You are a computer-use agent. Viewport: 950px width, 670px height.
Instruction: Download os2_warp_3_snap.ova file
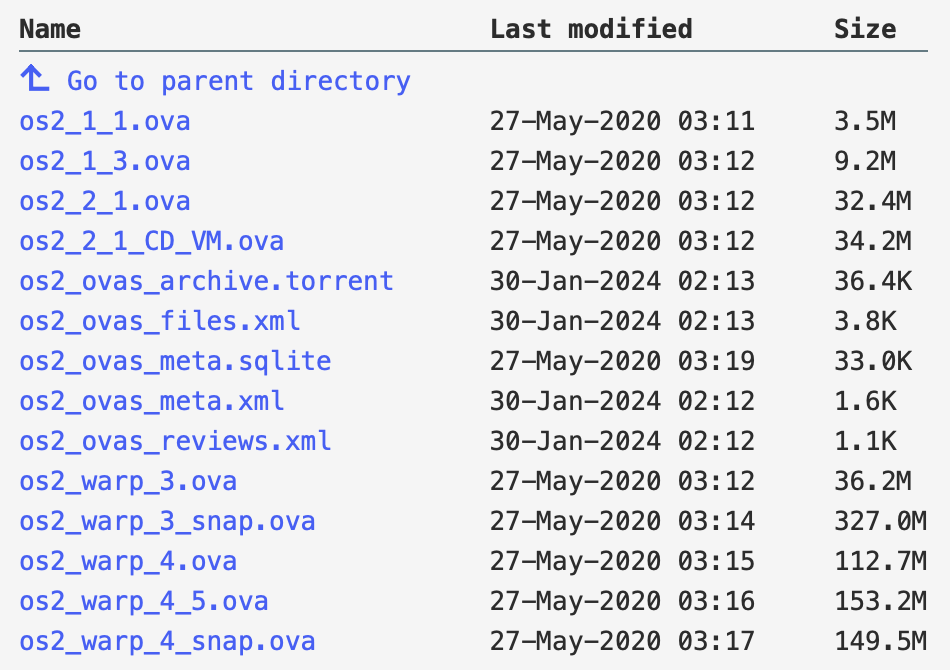pyautogui.click(x=167, y=522)
